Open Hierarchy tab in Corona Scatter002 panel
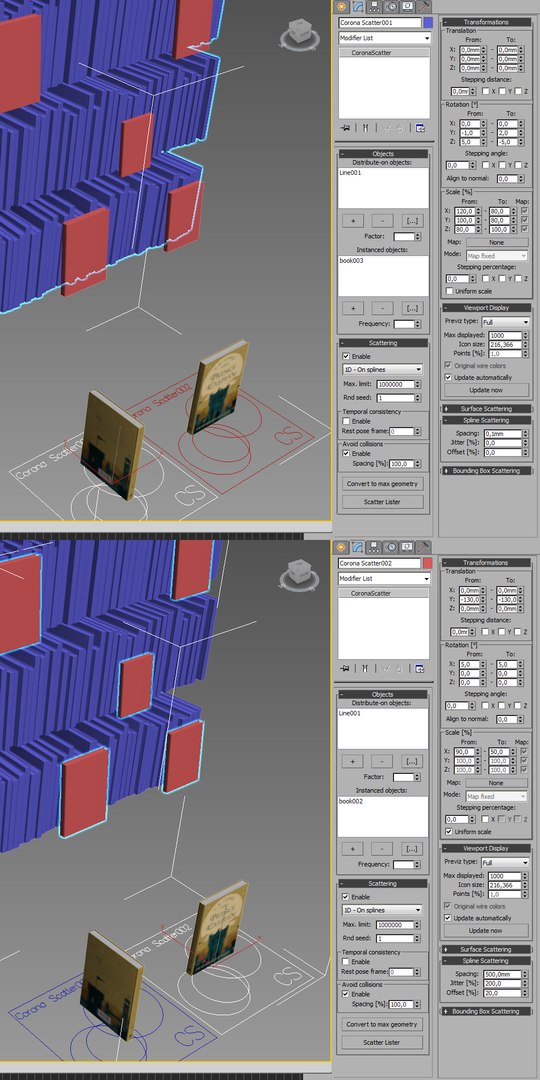Screen dimensions: 540x1080 pos(375,547)
